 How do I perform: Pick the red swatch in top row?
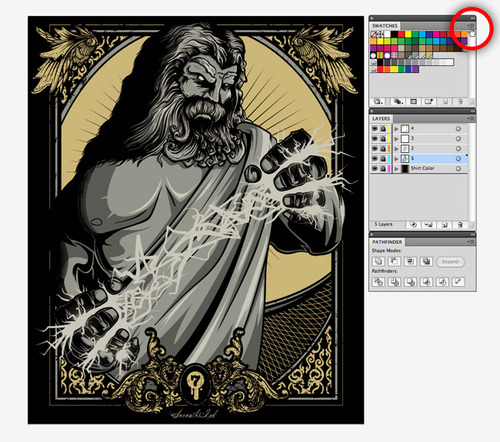[x=401, y=34]
